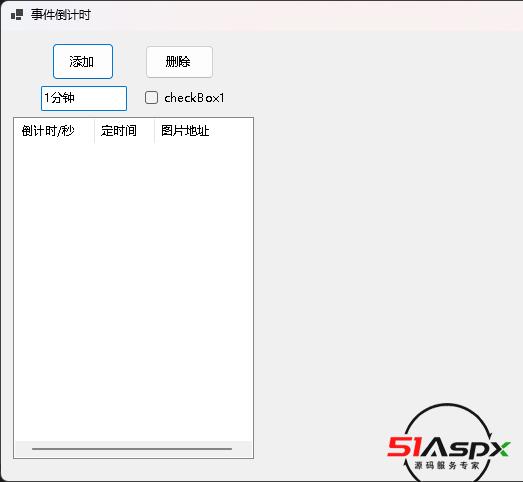The image size is (523, 482).
Task: Click the app icon in the title bar
Action: (17, 15)
